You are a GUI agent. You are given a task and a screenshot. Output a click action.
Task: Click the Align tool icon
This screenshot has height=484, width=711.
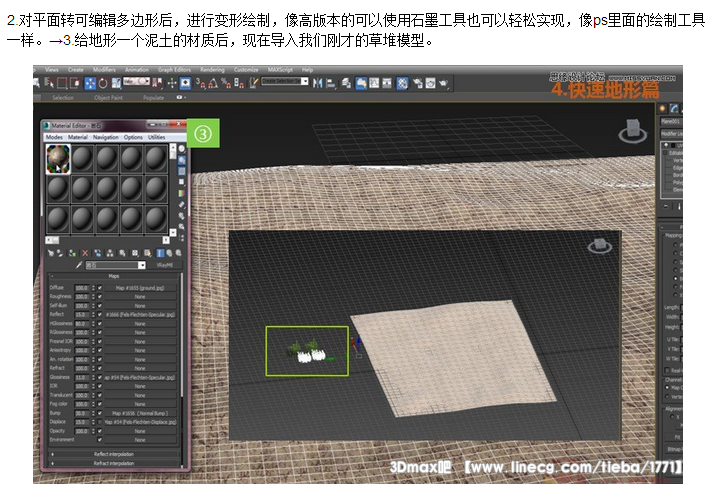(331, 83)
